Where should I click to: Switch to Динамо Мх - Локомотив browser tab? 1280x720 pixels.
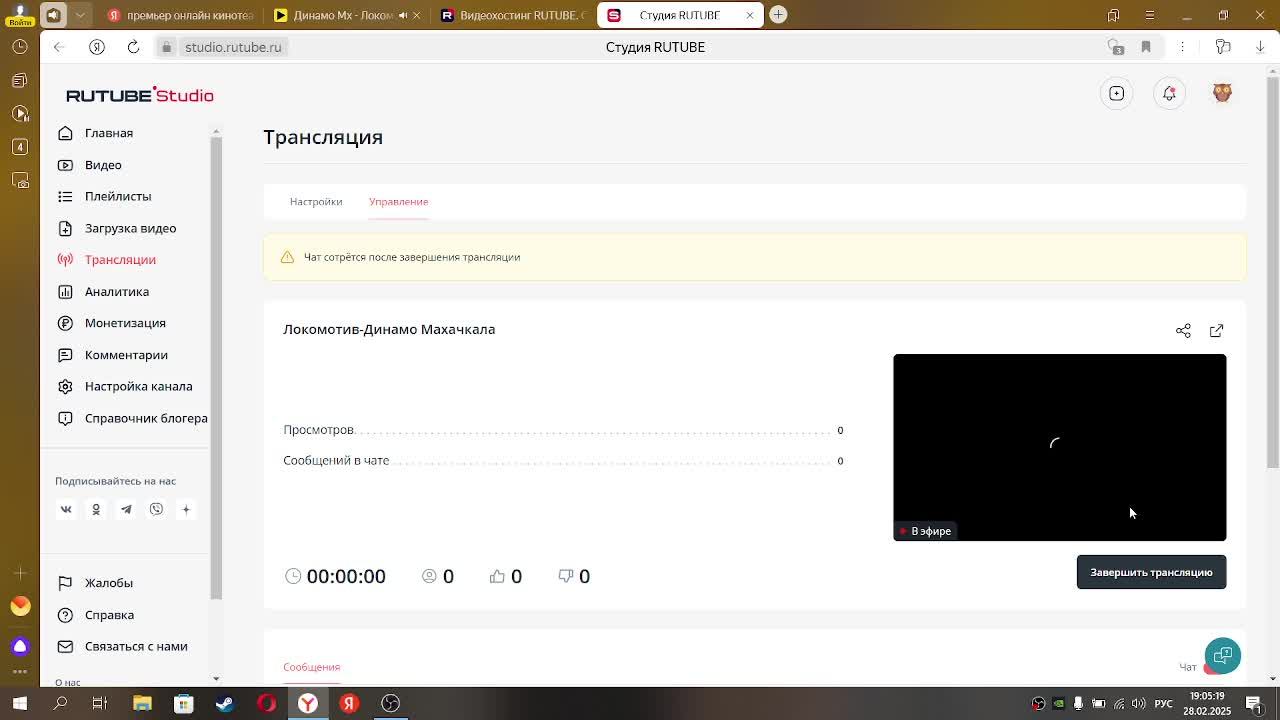(x=345, y=15)
